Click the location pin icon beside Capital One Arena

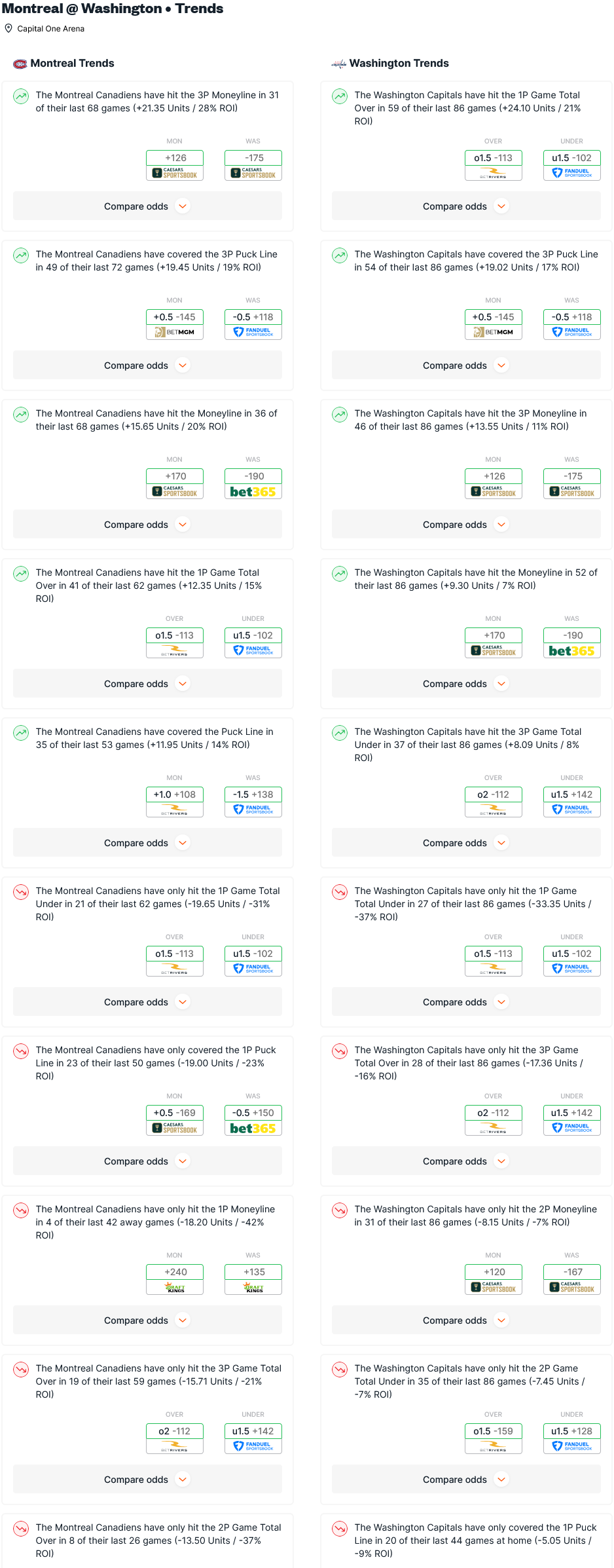click(9, 28)
